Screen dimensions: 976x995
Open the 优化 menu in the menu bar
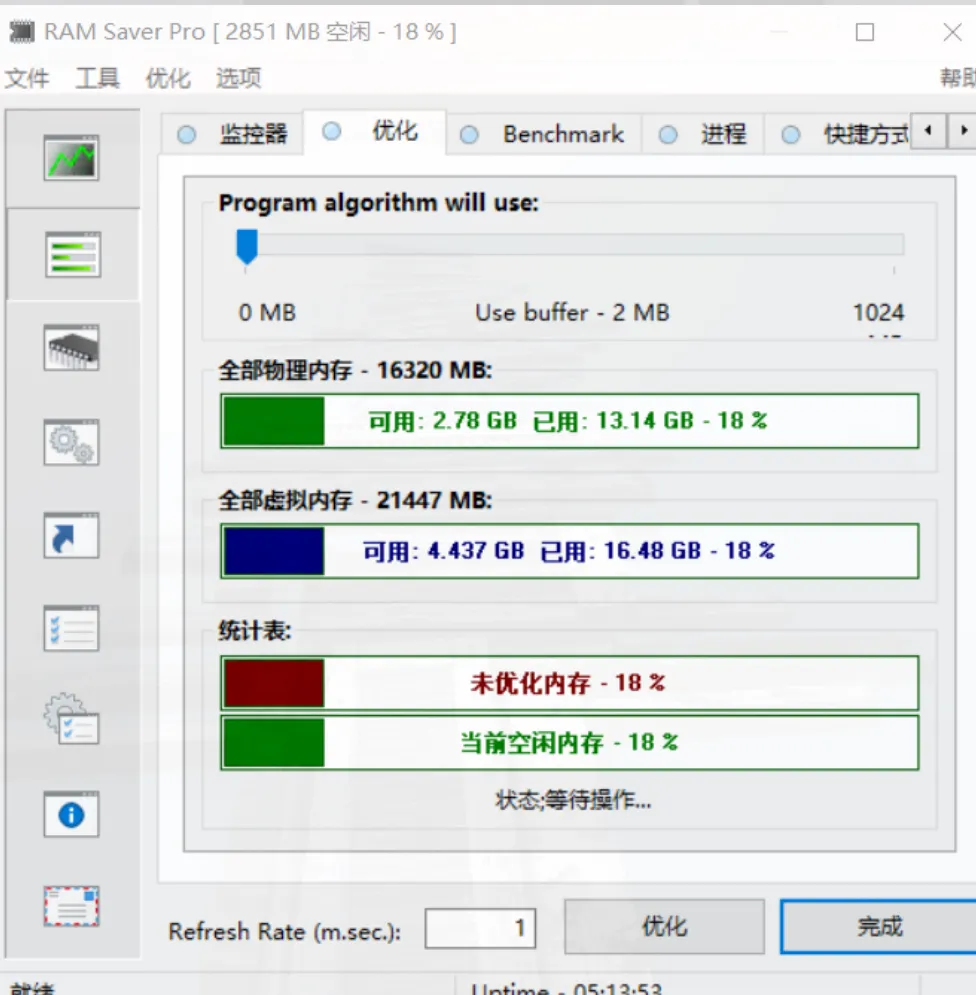click(168, 78)
